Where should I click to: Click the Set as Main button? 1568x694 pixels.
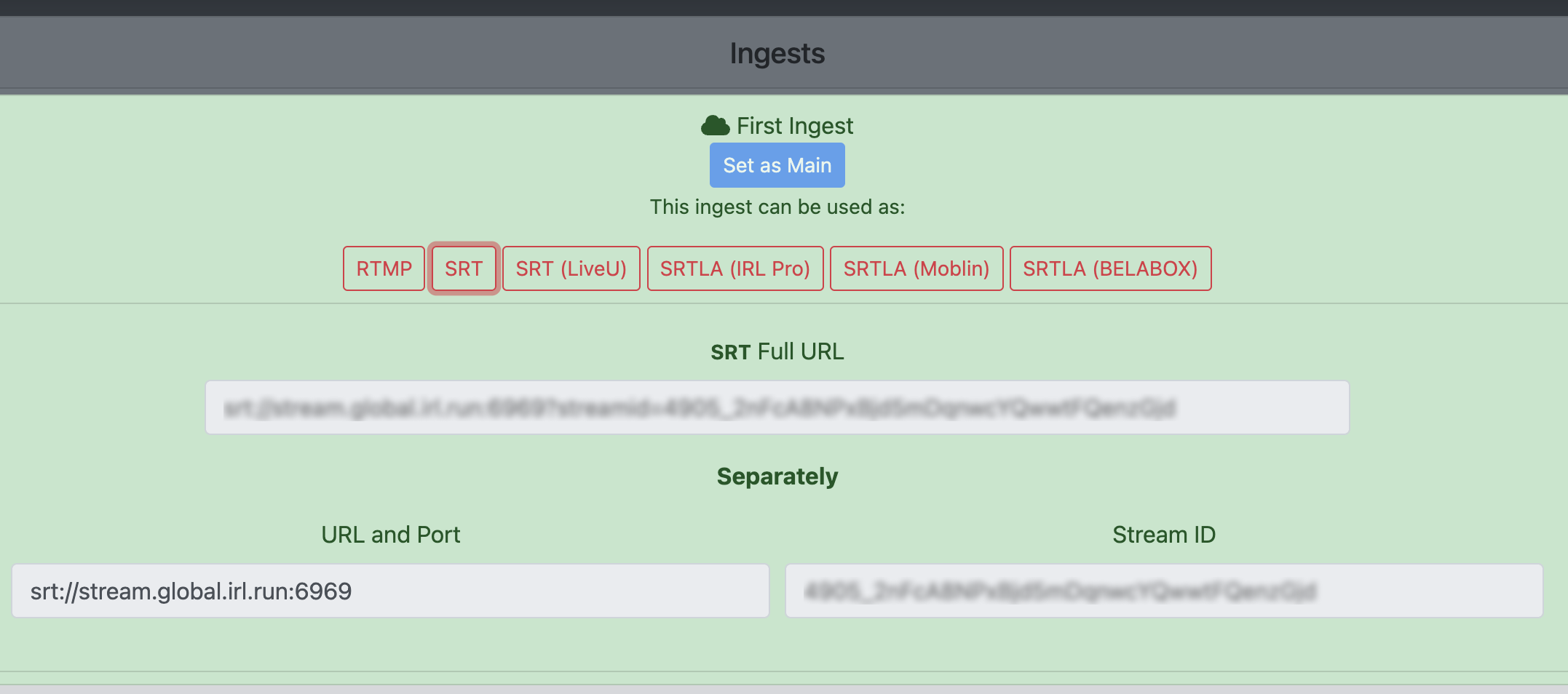pyautogui.click(x=777, y=165)
